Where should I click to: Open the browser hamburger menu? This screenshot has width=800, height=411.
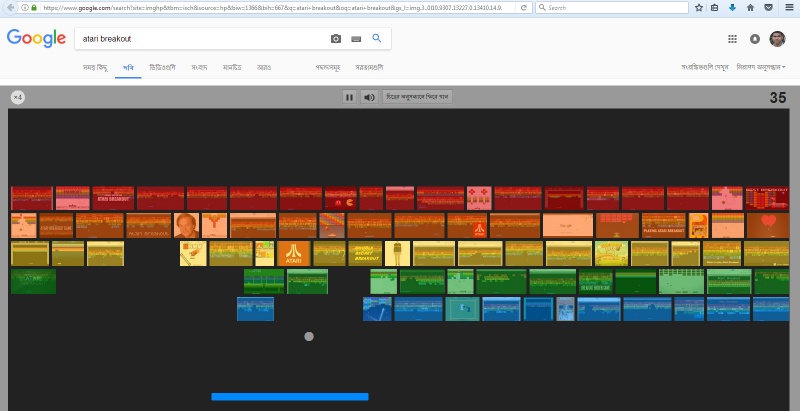click(x=789, y=8)
